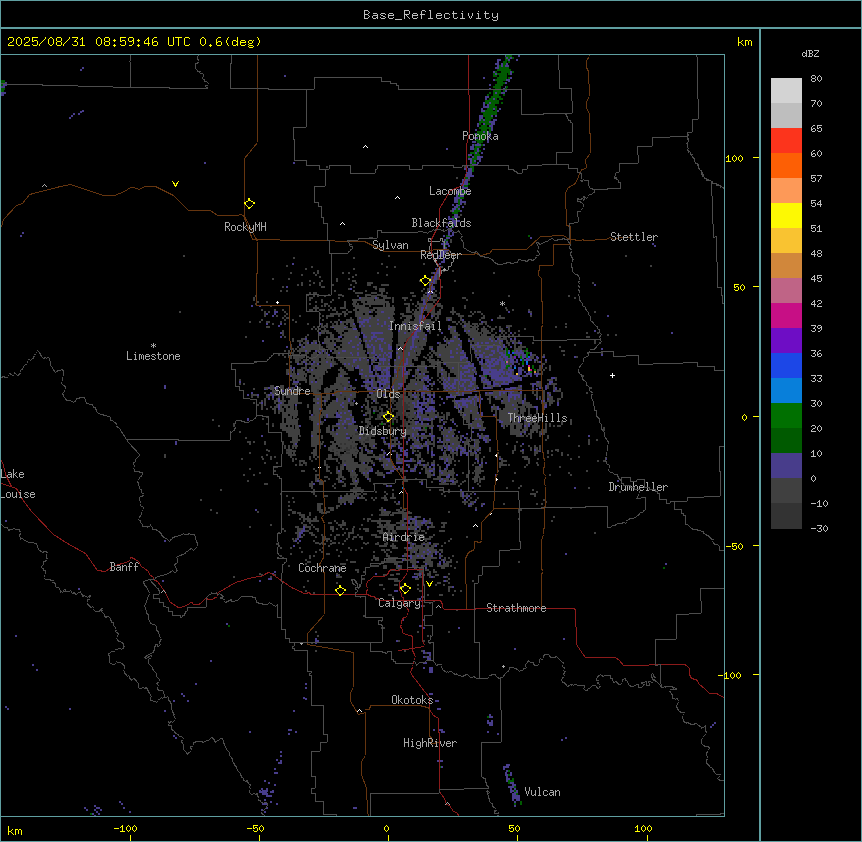Click the Limestone label
Screen dimensions: 862x842
coord(153,356)
